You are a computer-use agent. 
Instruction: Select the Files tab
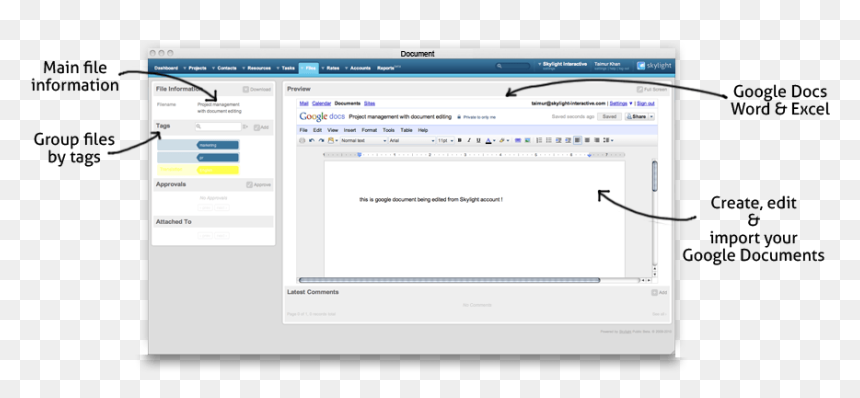pos(309,68)
